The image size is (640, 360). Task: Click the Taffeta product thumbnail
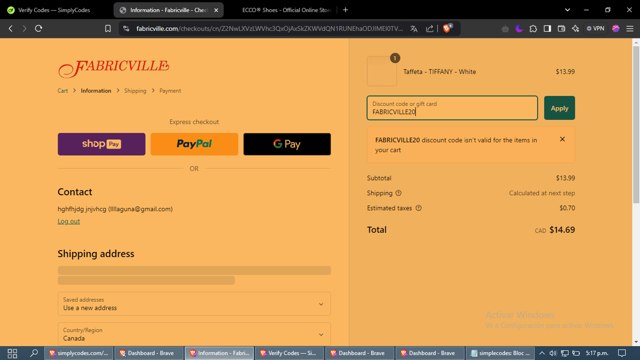382,71
